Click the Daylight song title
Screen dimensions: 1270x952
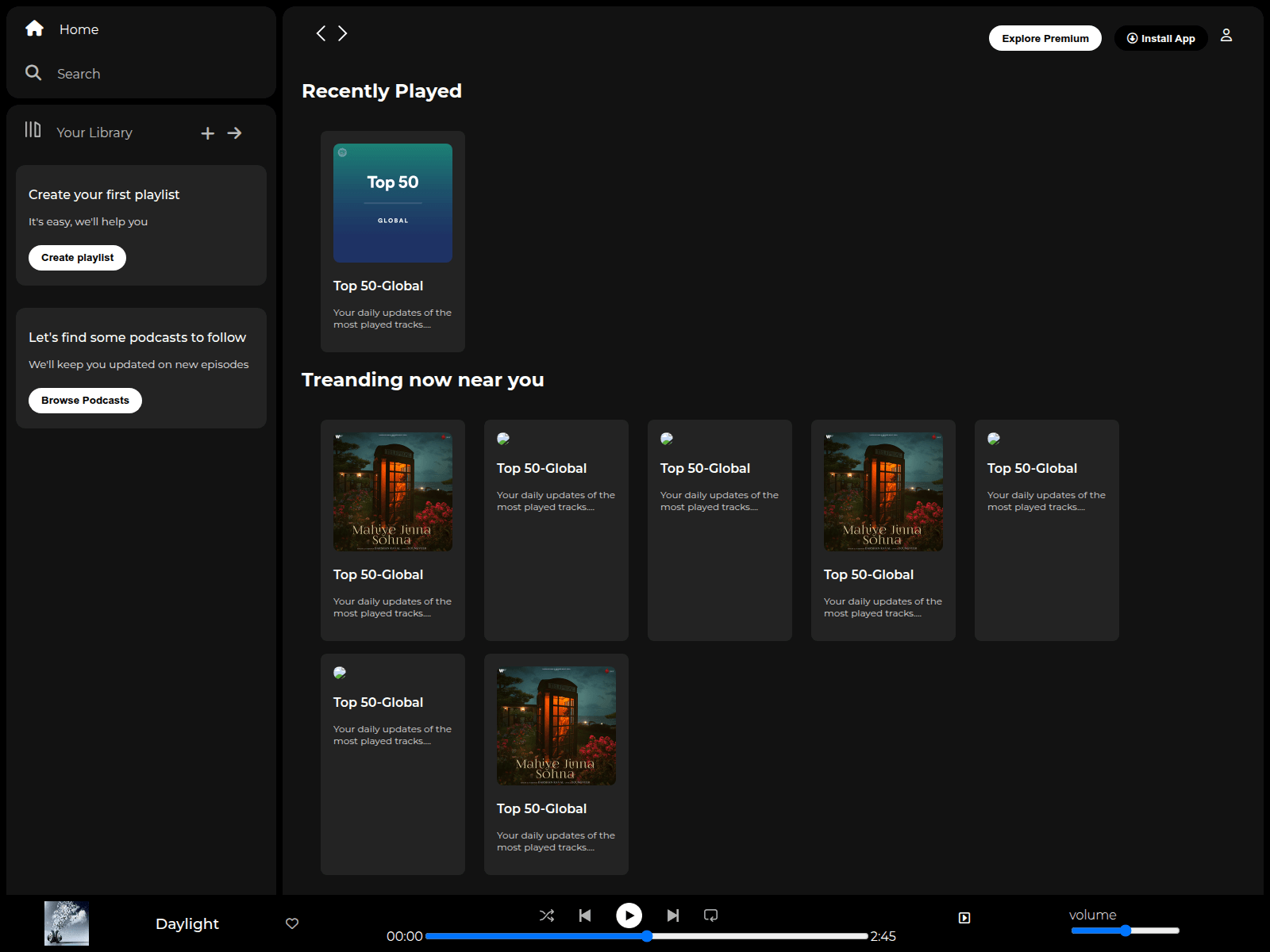click(x=187, y=923)
